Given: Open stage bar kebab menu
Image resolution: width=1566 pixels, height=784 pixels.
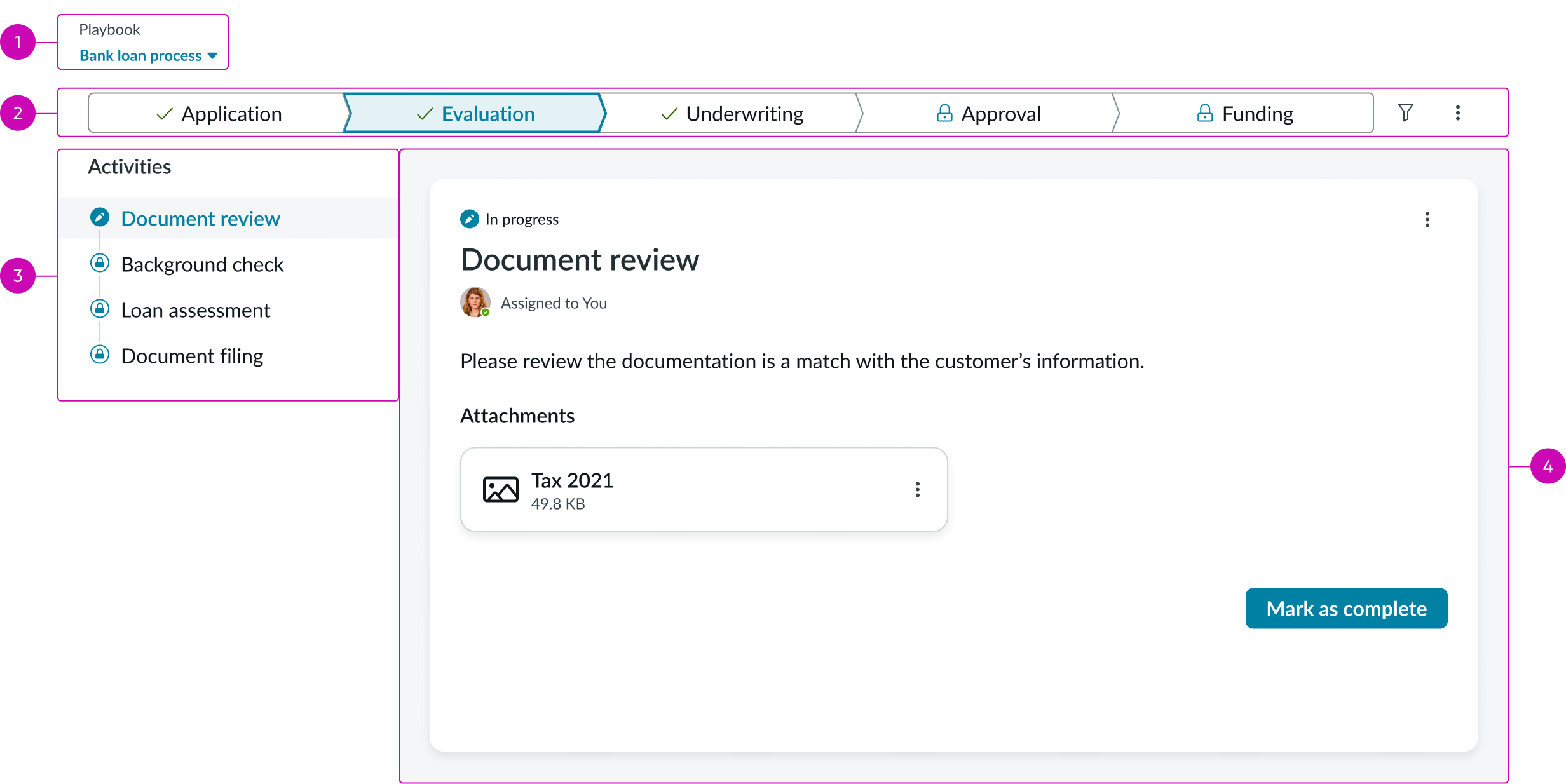Looking at the screenshot, I should (x=1457, y=113).
